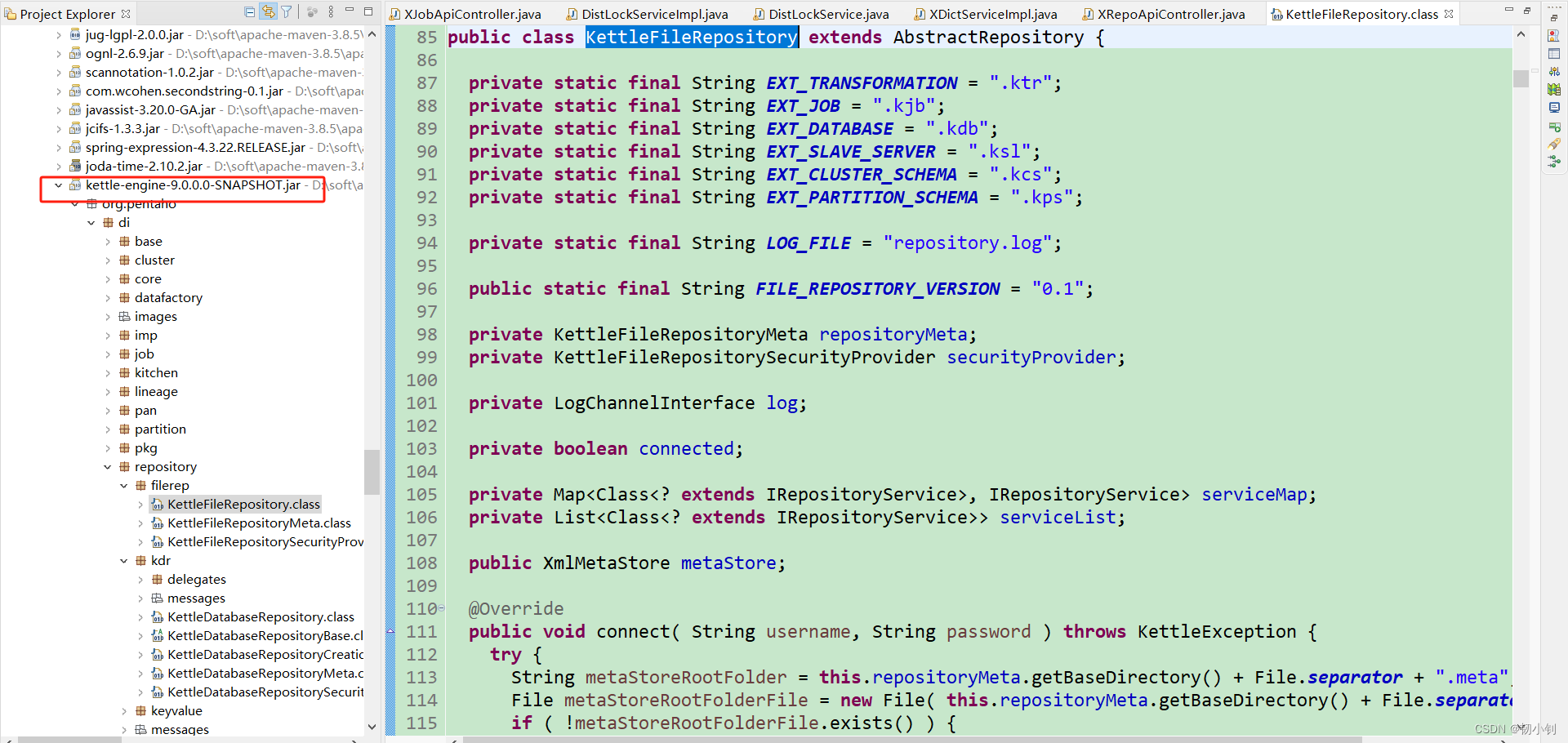Collapse the kettle-engine-9.0.0.0-SNAPSHOT.jar node
Screen dimensions: 1568x743
(x=58, y=185)
